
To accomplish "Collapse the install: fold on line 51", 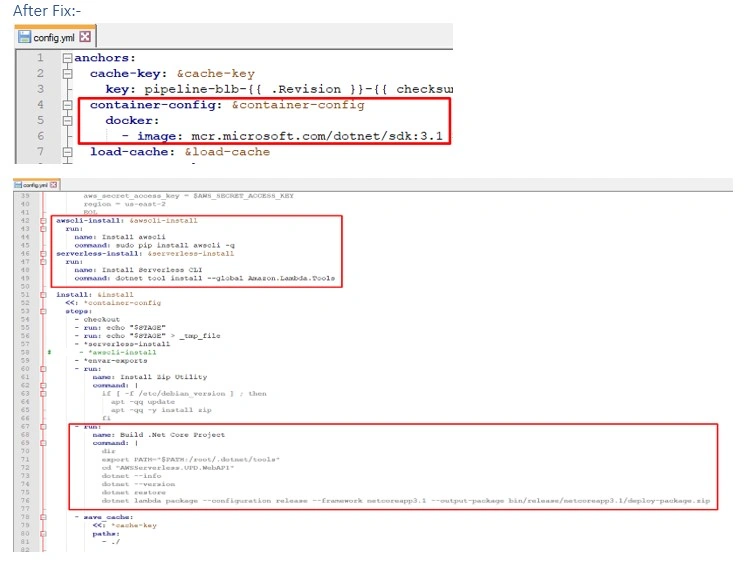I will click(x=43, y=295).
